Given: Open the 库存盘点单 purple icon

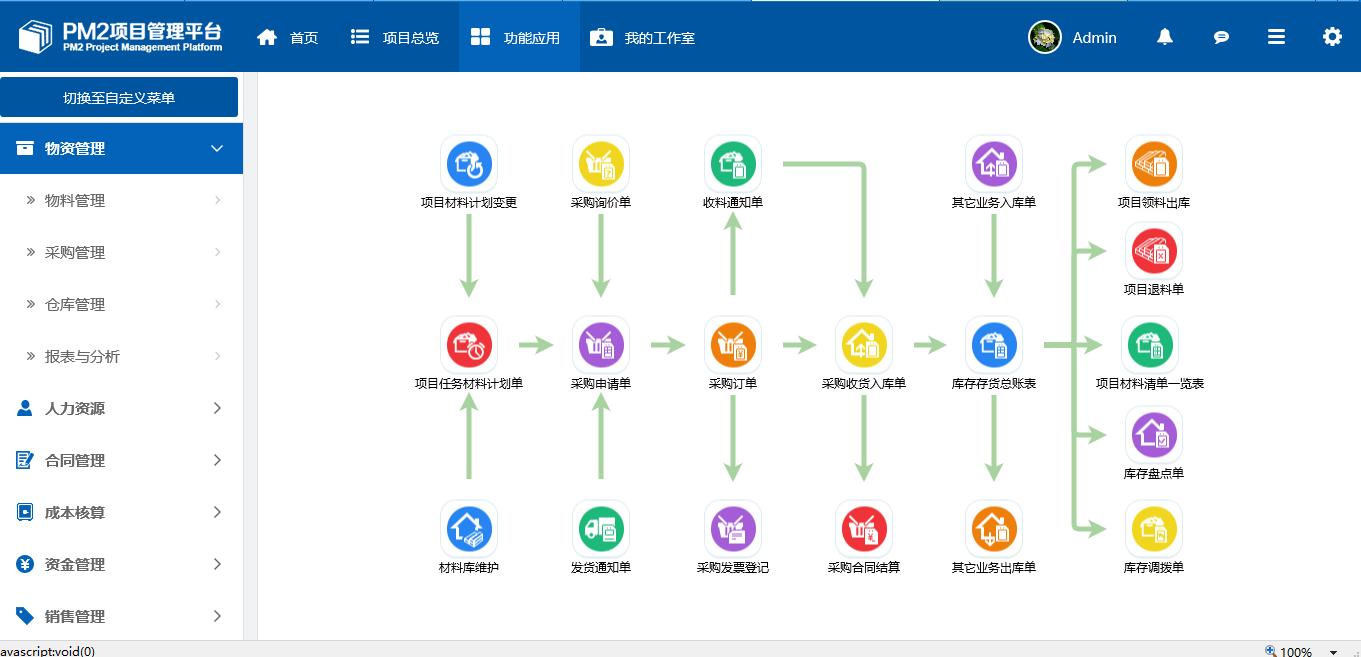Looking at the screenshot, I should click(1153, 435).
